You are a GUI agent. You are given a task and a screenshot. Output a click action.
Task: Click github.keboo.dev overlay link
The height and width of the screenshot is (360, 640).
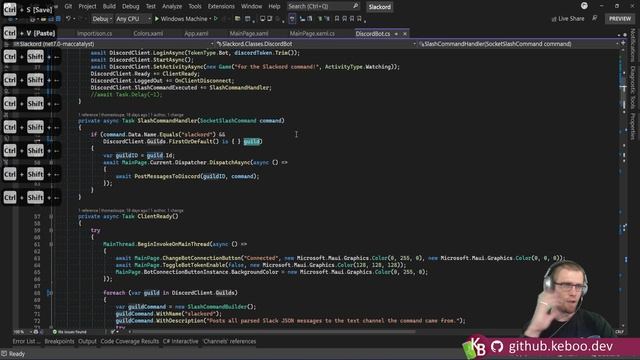[x=560, y=346]
